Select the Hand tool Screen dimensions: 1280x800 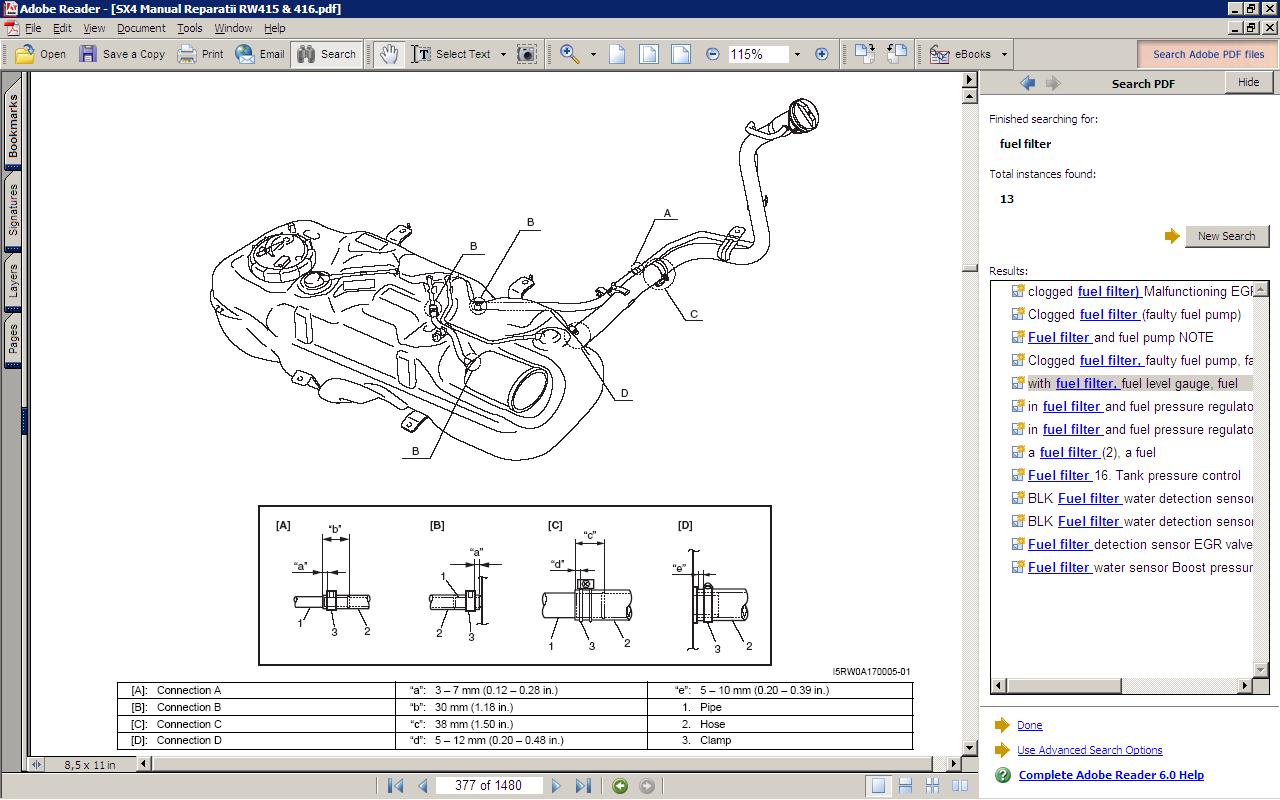pos(388,54)
